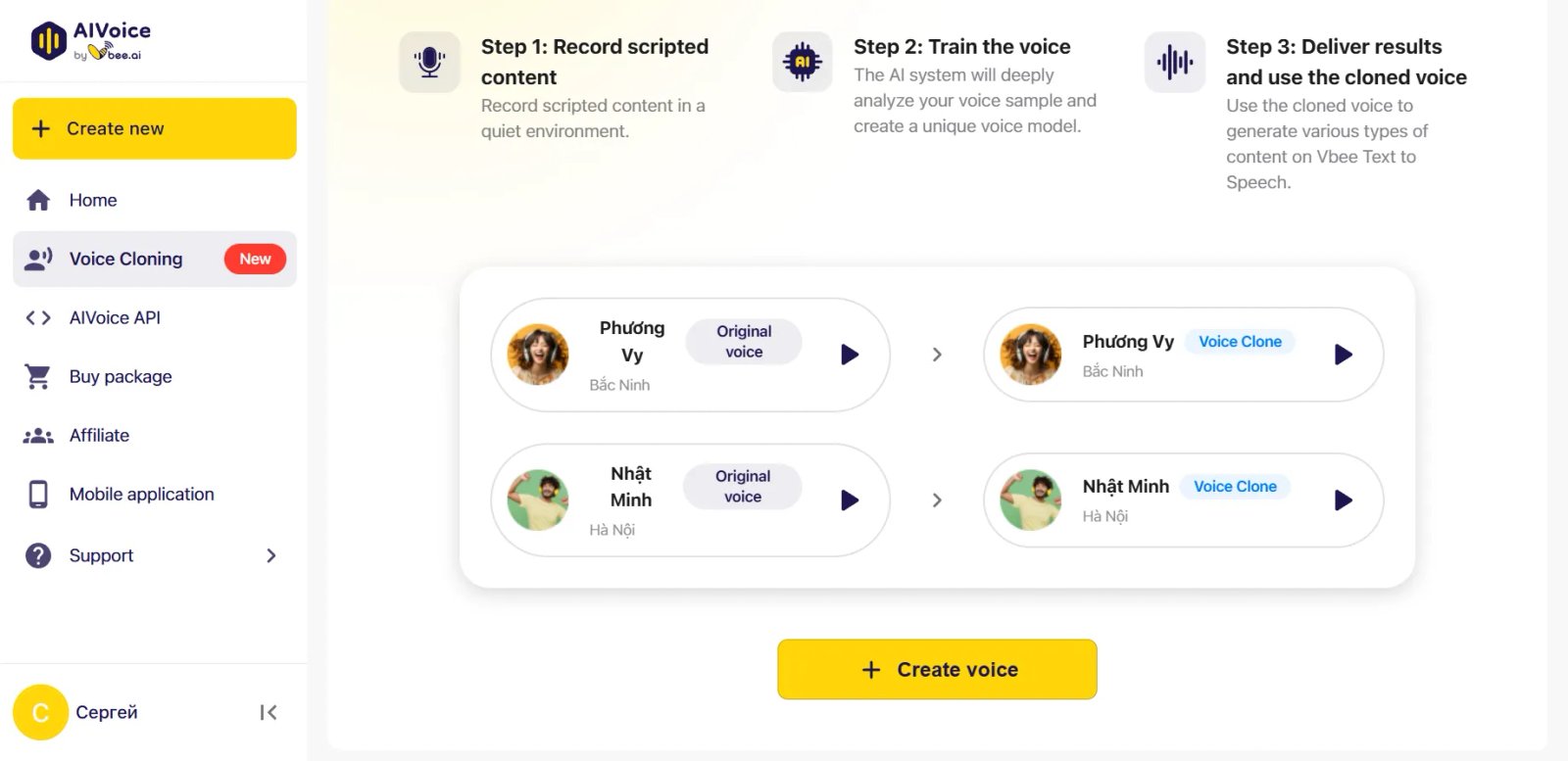Screen dimensions: 1568x761
Task: Click the Mobile application phone icon
Action: (38, 494)
